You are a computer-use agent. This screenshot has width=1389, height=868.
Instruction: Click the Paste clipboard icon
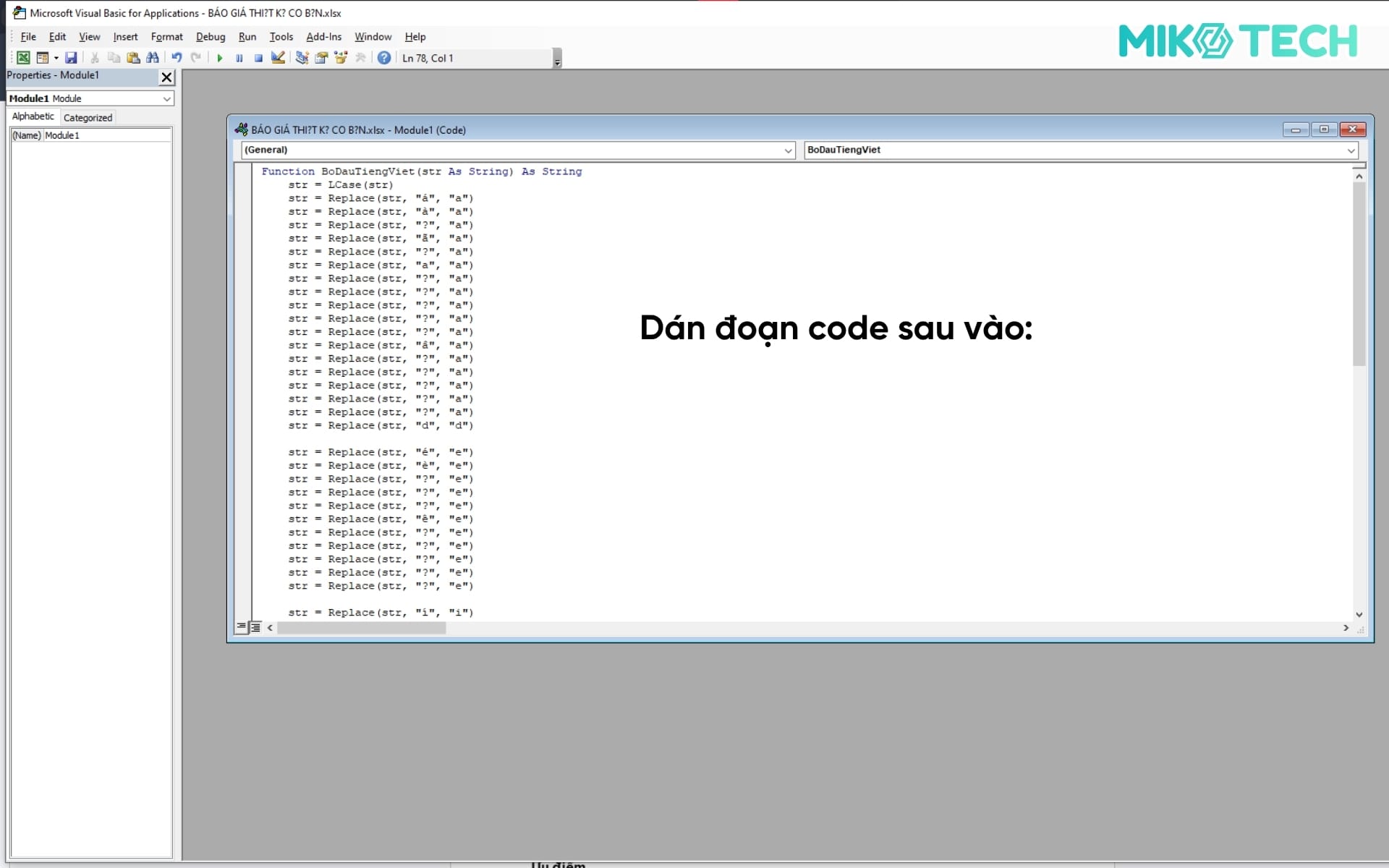(133, 58)
